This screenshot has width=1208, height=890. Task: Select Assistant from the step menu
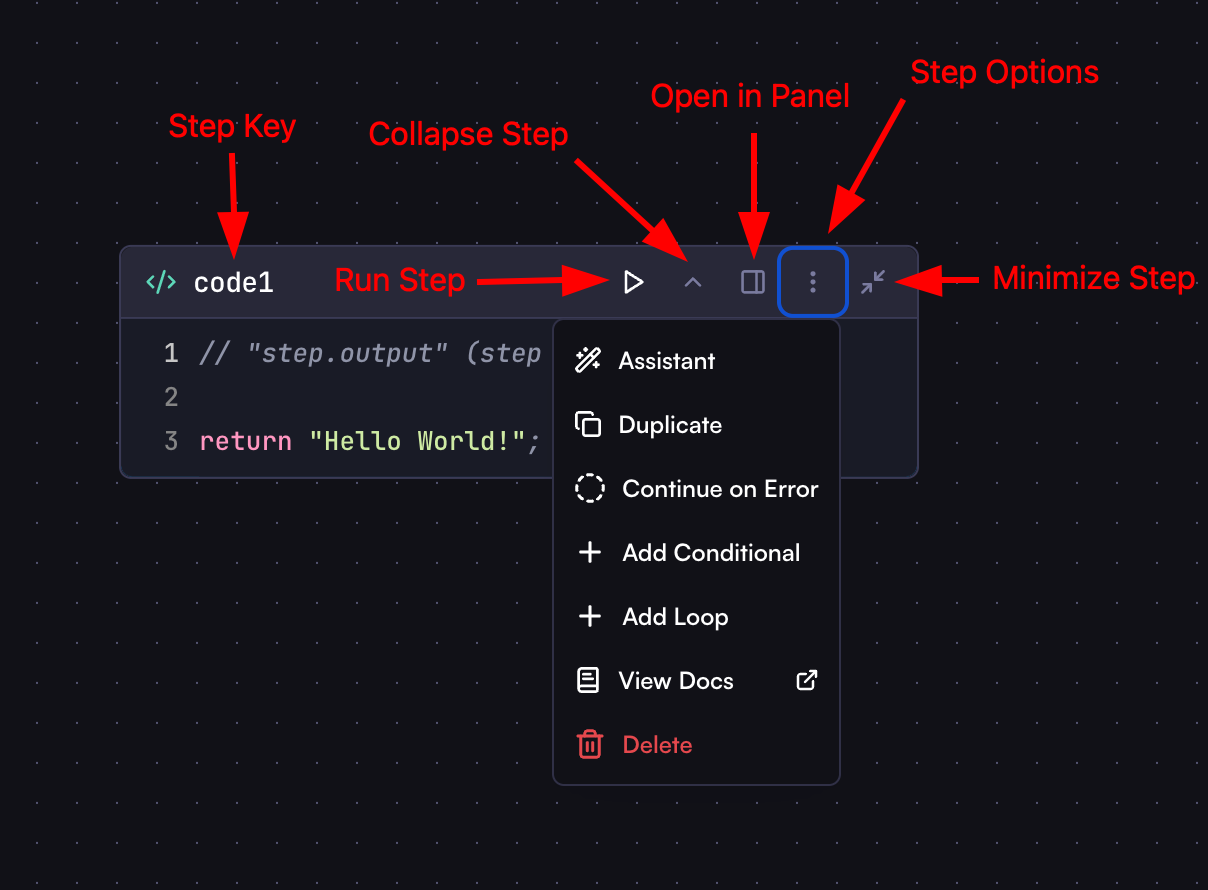[668, 360]
